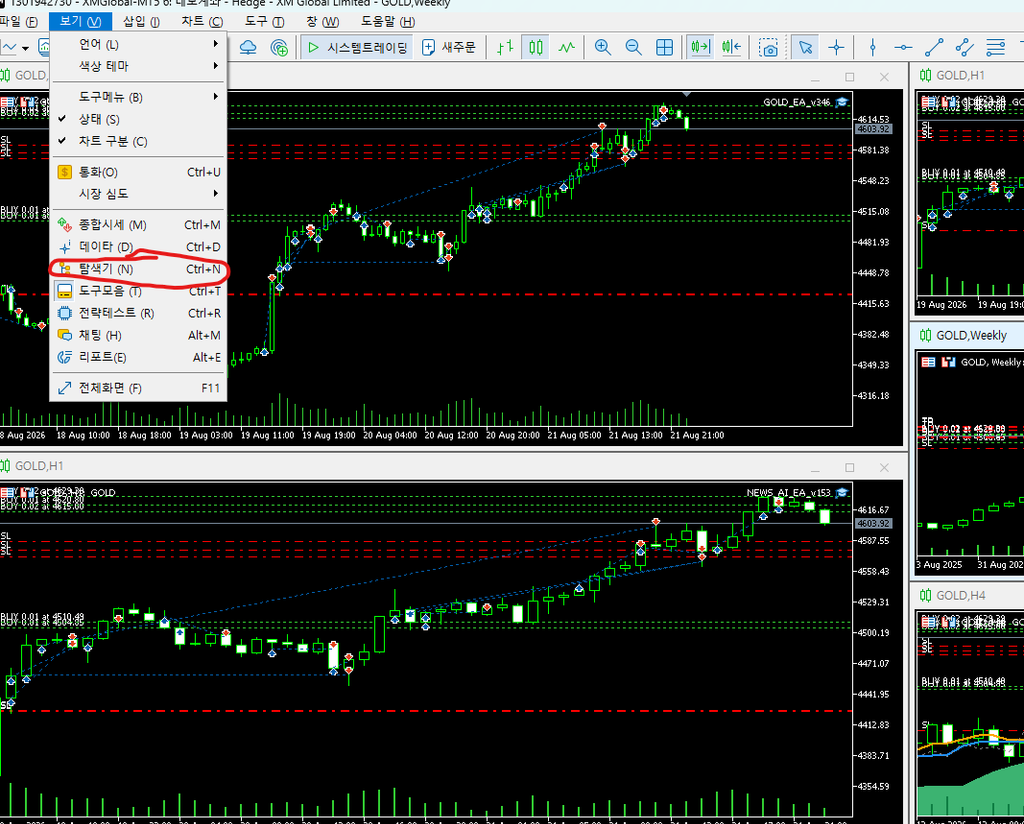Maximize the top GOLD chart window
The height and width of the screenshot is (824, 1024).
tap(850, 77)
